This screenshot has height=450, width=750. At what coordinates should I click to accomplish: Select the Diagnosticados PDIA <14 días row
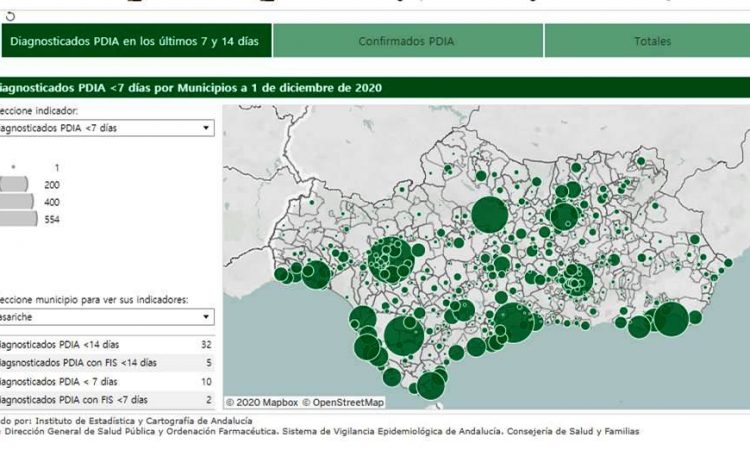[105, 345]
